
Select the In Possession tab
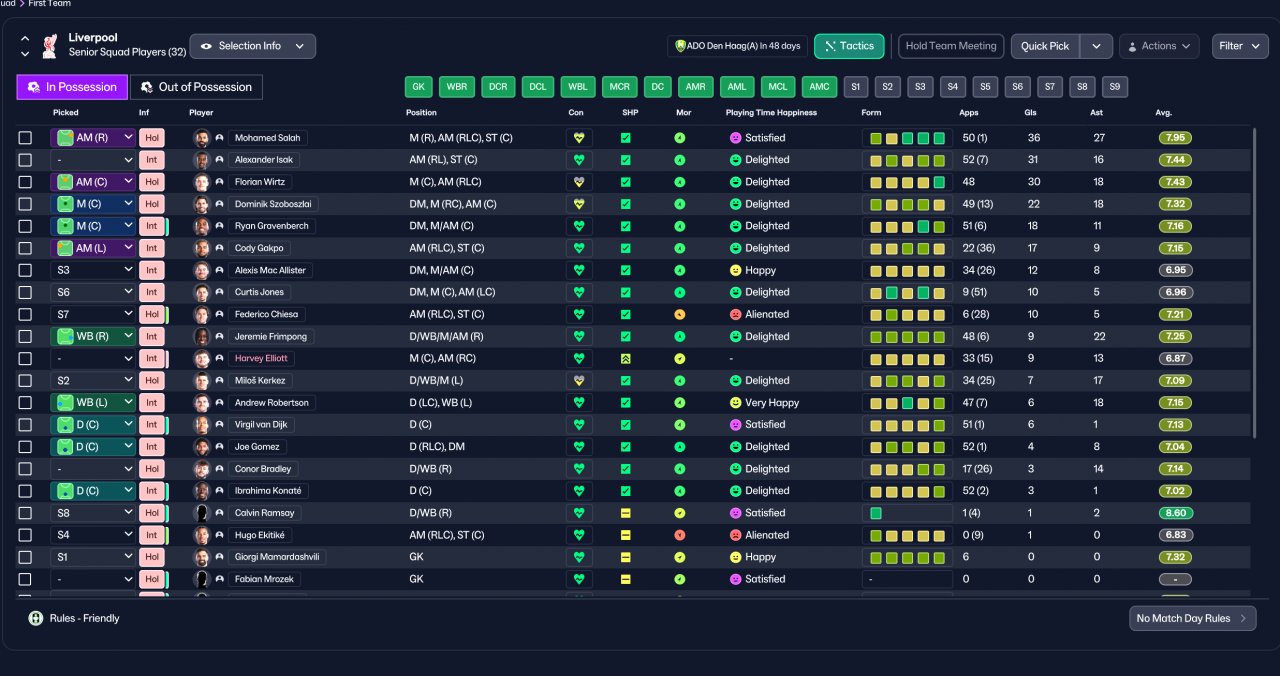point(72,87)
